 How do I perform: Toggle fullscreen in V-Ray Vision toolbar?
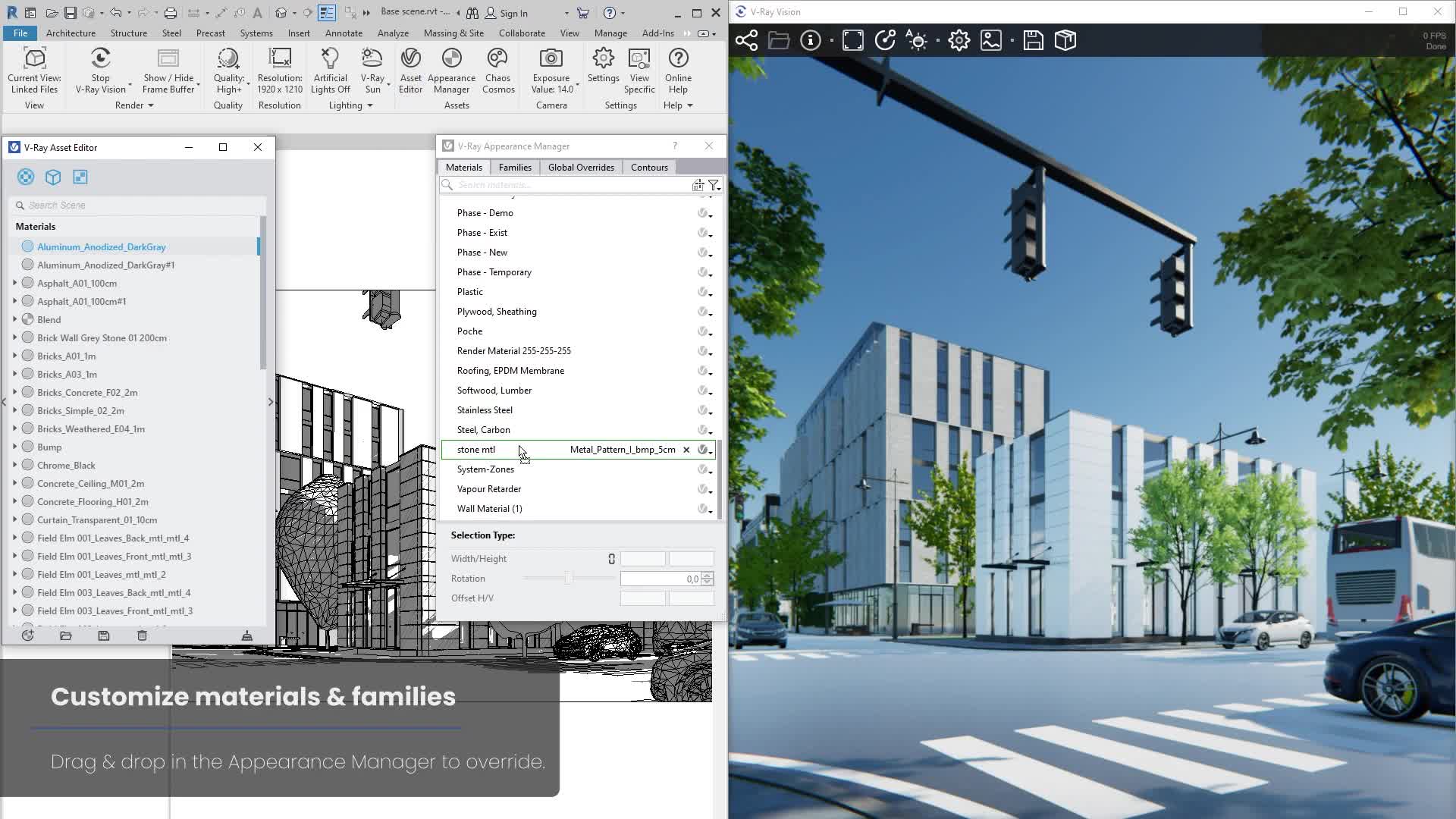853,40
